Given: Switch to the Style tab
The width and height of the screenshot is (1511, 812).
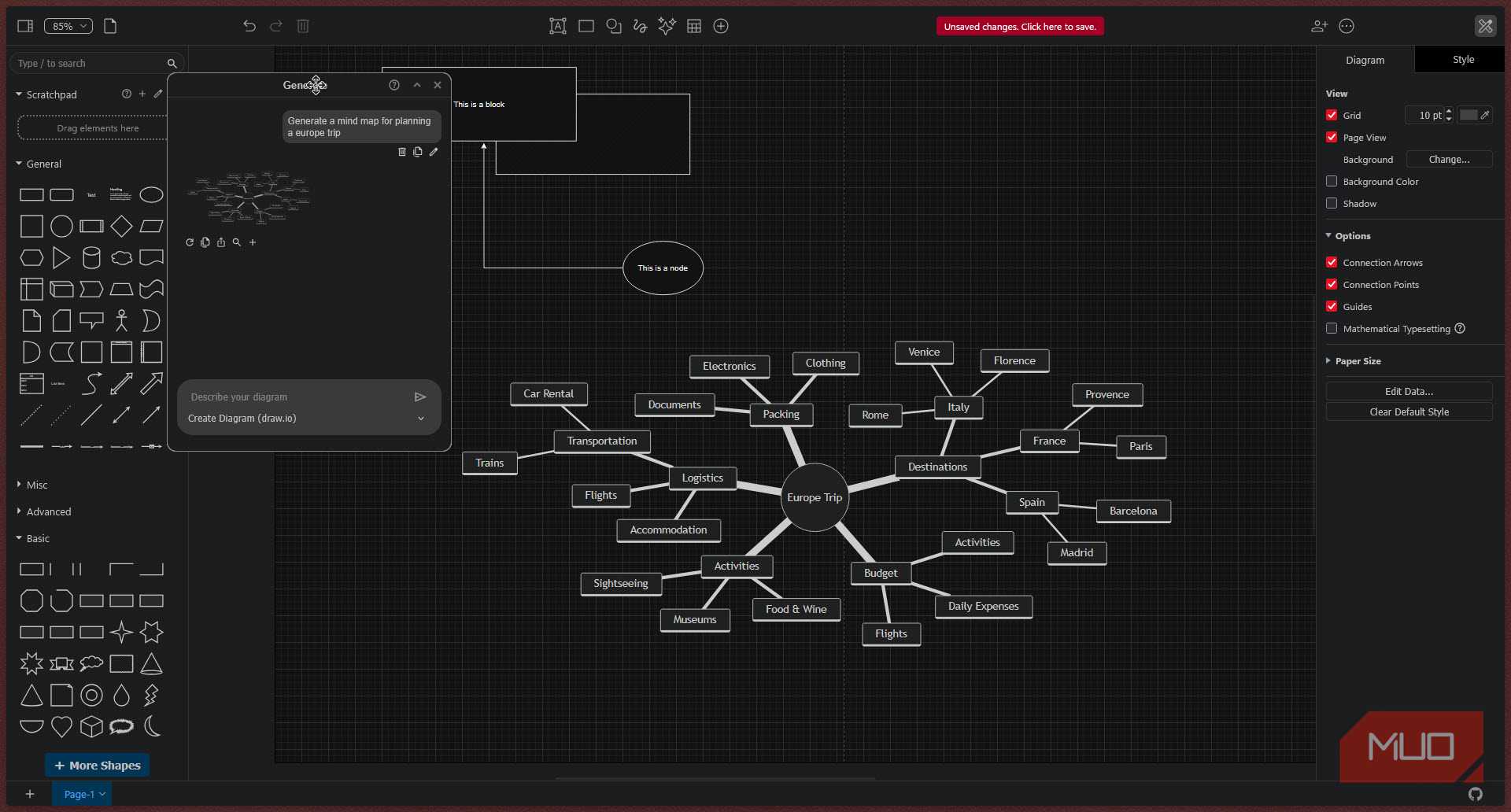Looking at the screenshot, I should point(1463,59).
